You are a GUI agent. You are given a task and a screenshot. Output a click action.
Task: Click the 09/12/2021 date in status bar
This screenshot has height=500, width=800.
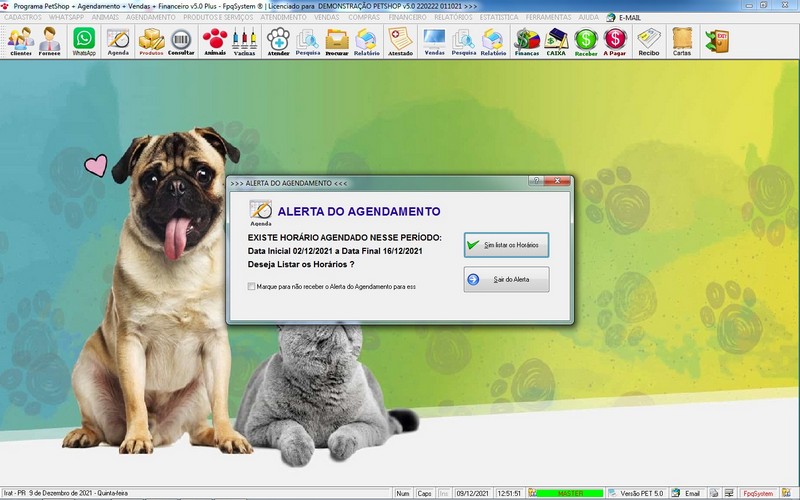(x=473, y=493)
